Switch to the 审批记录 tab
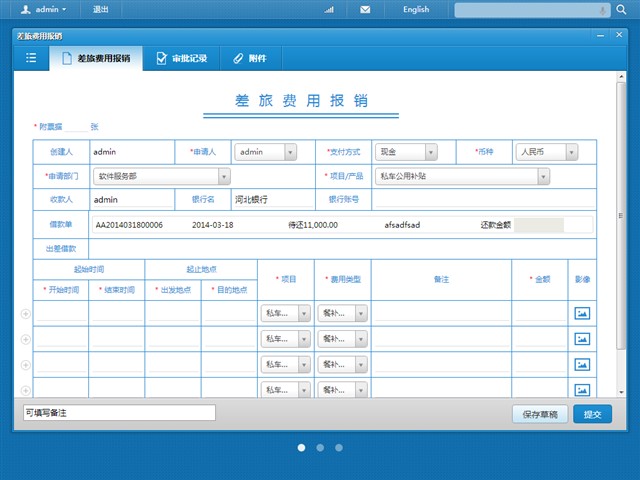The width and height of the screenshot is (640, 480). tap(182, 58)
